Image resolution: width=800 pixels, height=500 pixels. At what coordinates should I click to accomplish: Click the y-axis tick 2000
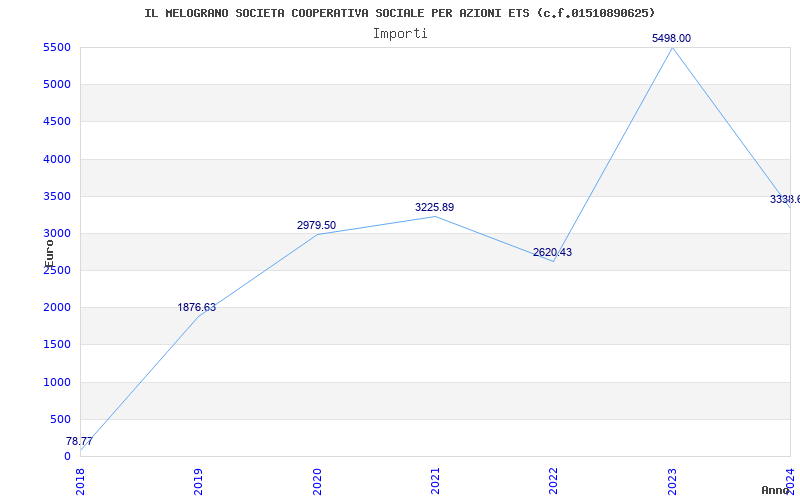[x=57, y=308]
